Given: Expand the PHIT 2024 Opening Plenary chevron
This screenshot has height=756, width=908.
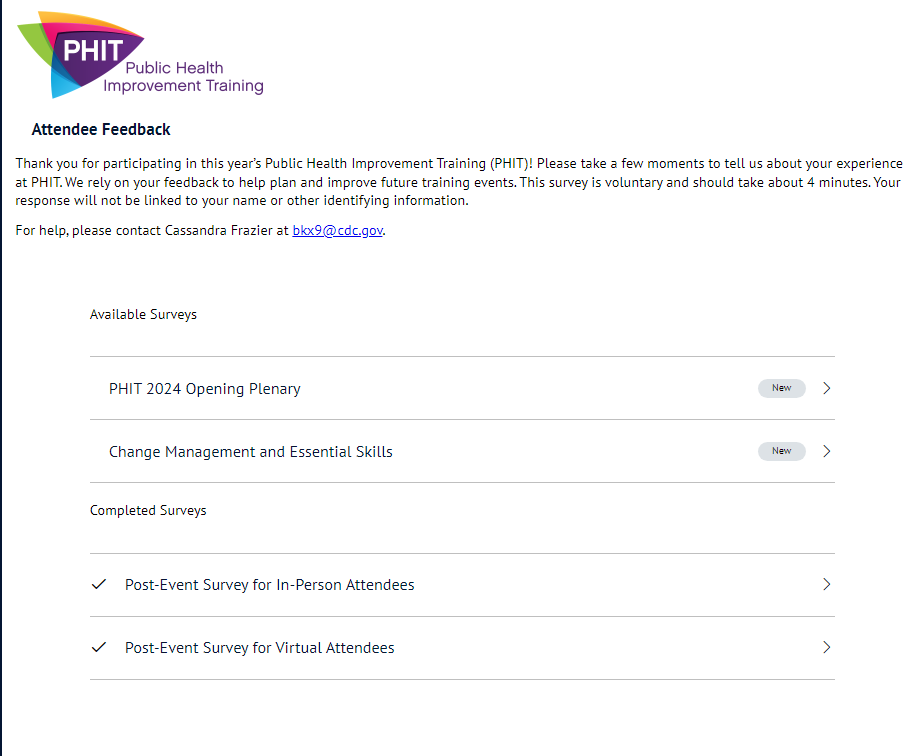Looking at the screenshot, I should [x=826, y=388].
